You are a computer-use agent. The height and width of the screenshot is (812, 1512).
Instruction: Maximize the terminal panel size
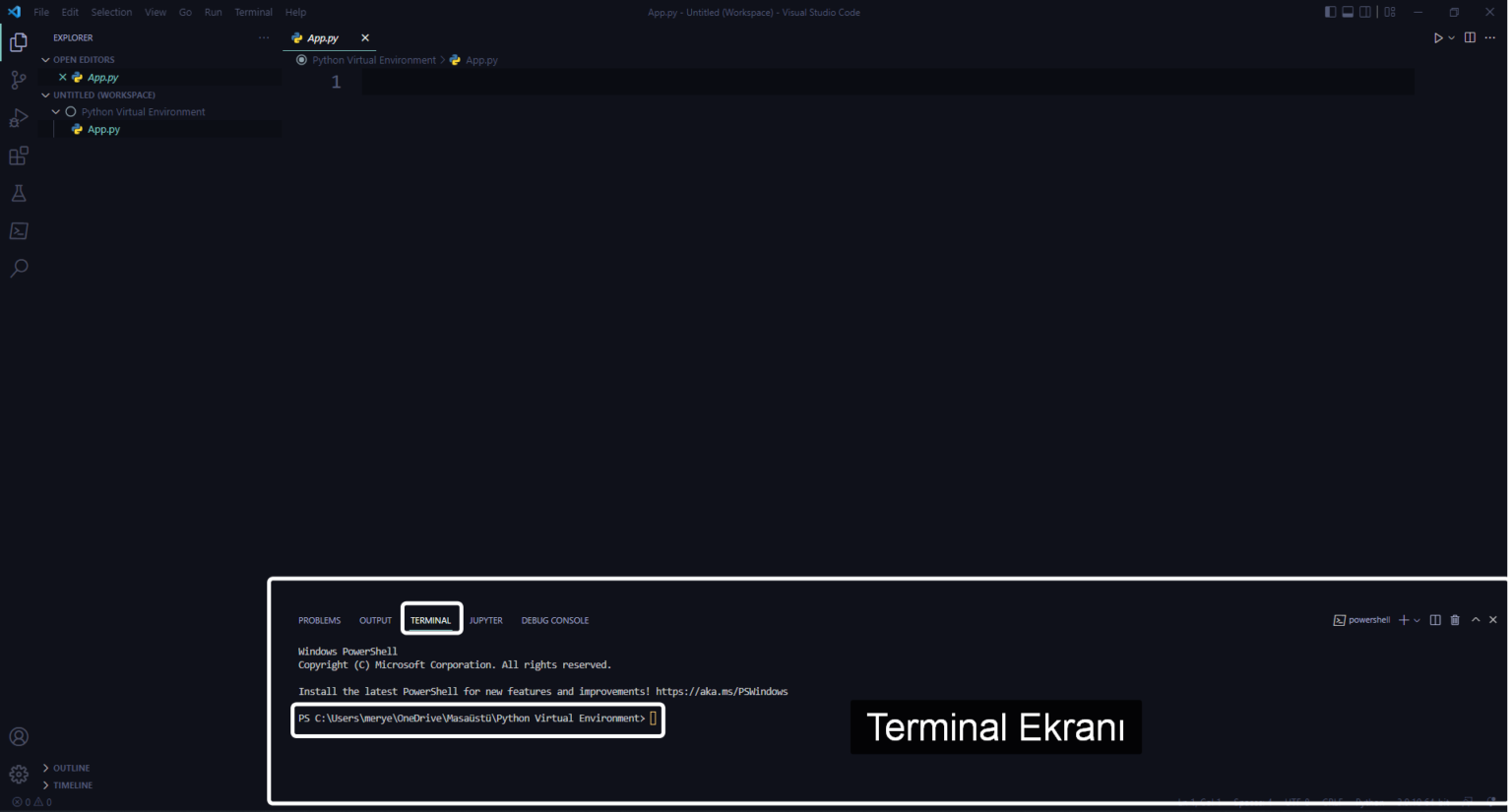1475,619
